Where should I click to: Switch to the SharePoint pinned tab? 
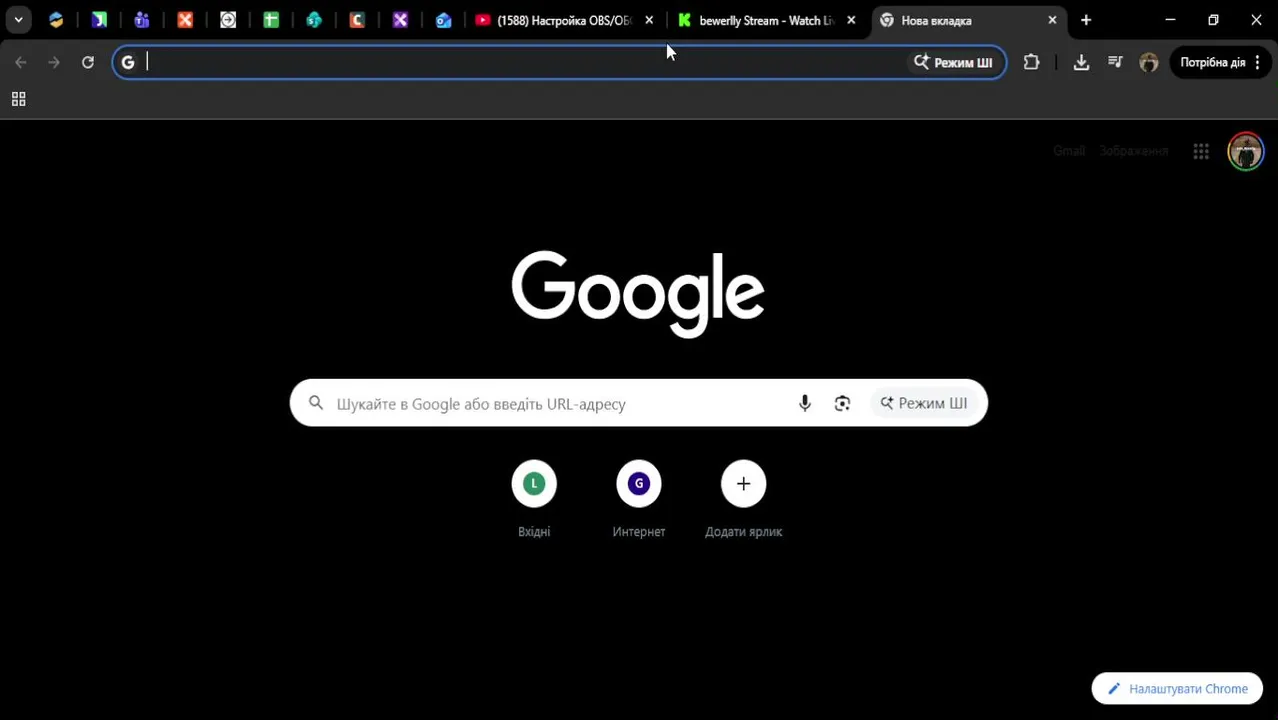coord(314,20)
